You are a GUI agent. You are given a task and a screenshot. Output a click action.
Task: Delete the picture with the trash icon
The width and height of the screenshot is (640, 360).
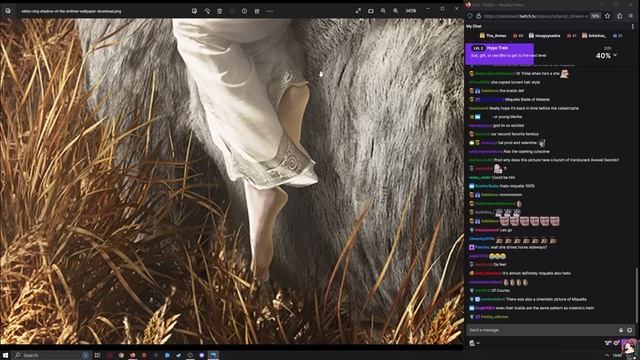click(220, 11)
